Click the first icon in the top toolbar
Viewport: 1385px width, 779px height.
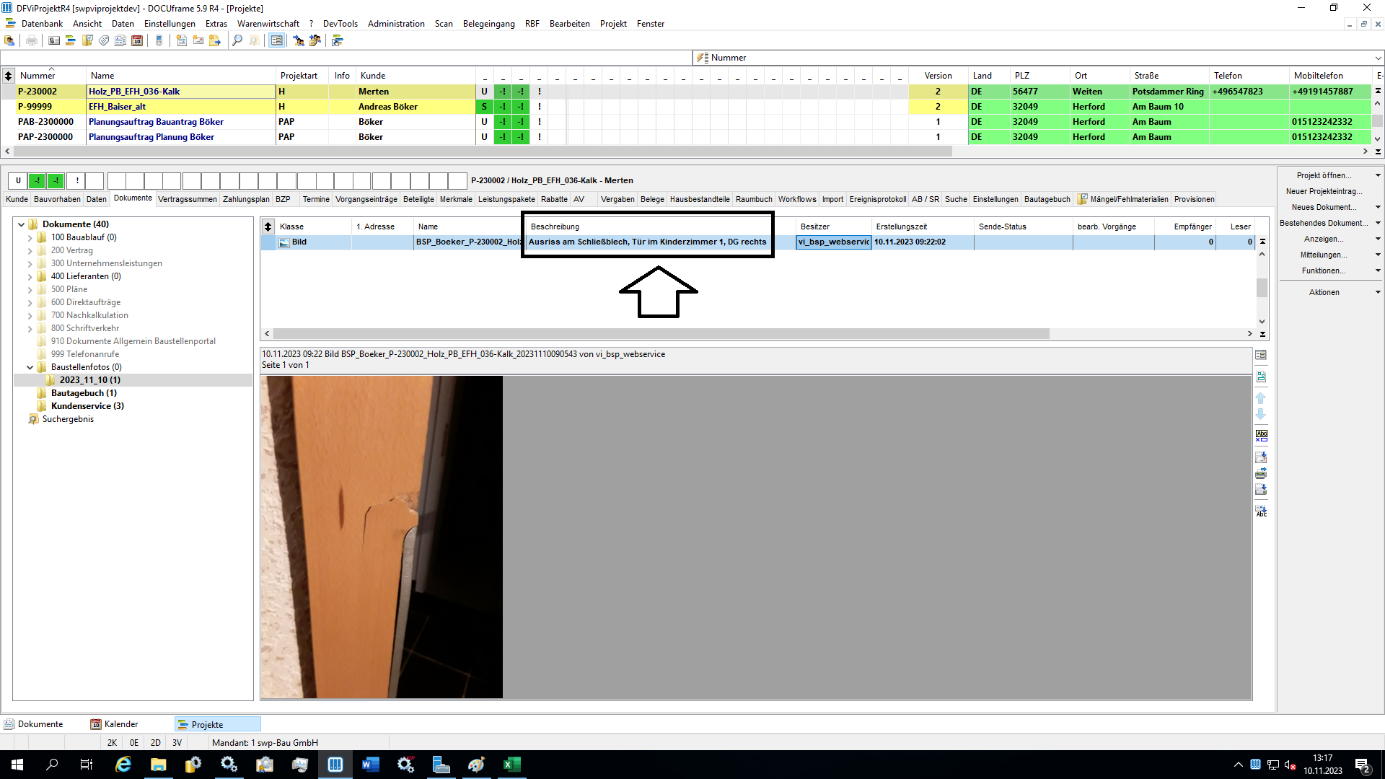tap(10, 40)
